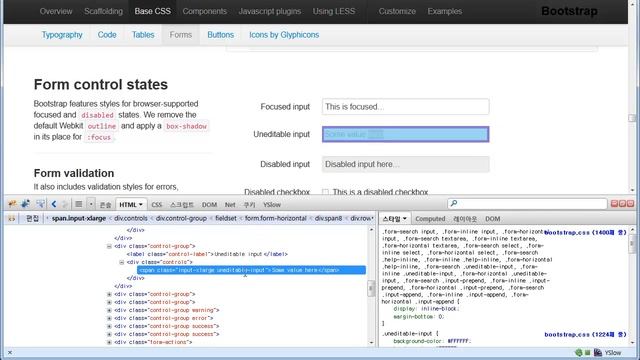Switch to the 레이아웃 layout side tab

(465, 219)
